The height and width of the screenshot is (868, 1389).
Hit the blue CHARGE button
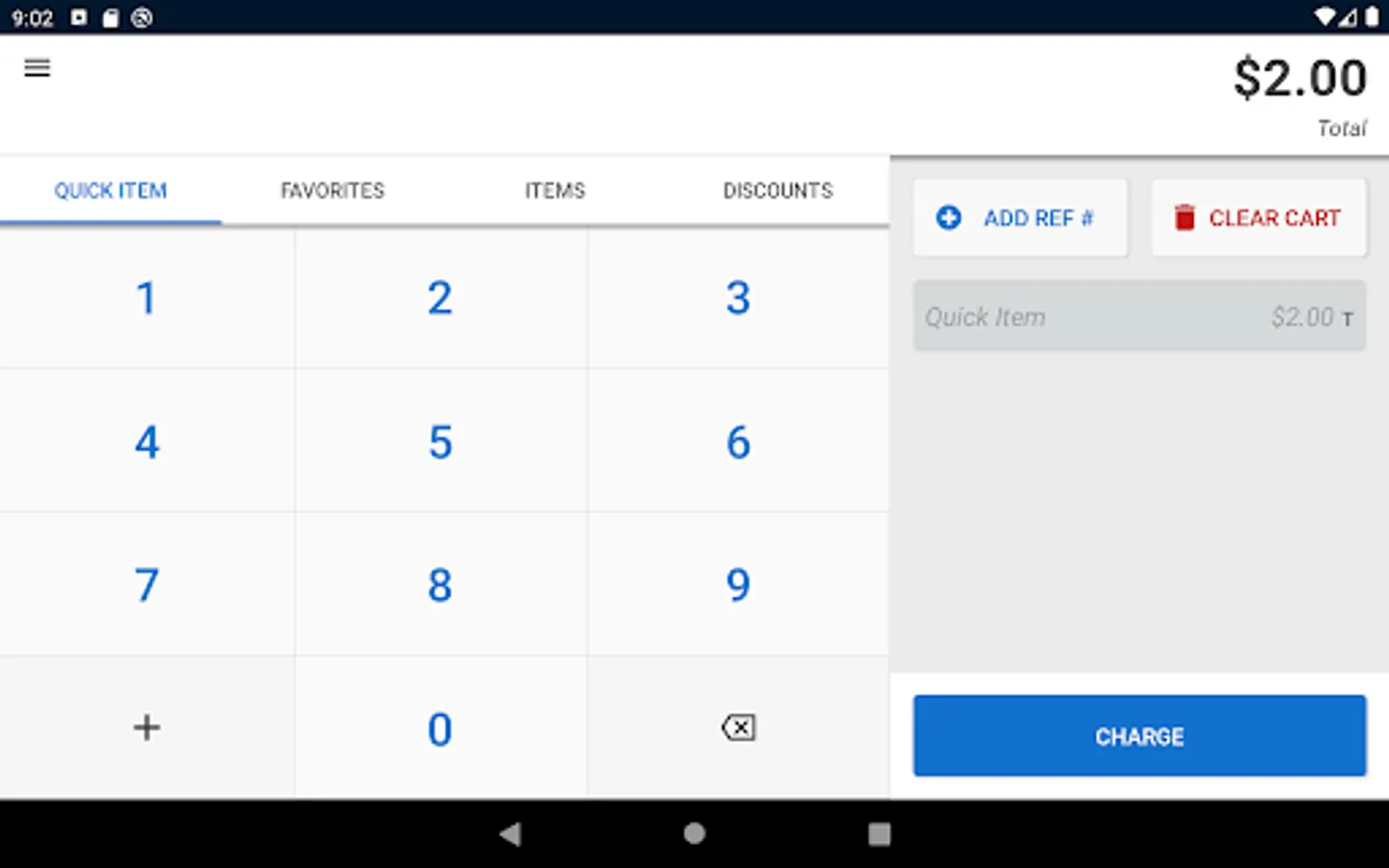(1139, 736)
